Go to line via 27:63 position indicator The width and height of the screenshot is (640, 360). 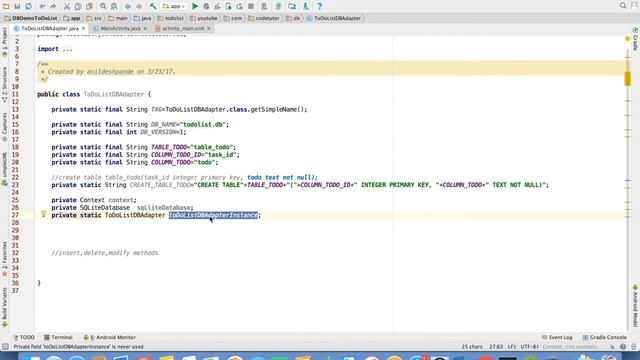[496, 347]
